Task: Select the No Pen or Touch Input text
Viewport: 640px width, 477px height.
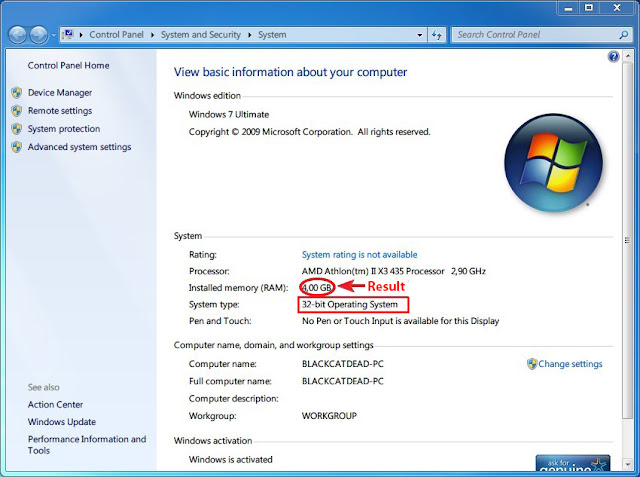Action: 400,321
